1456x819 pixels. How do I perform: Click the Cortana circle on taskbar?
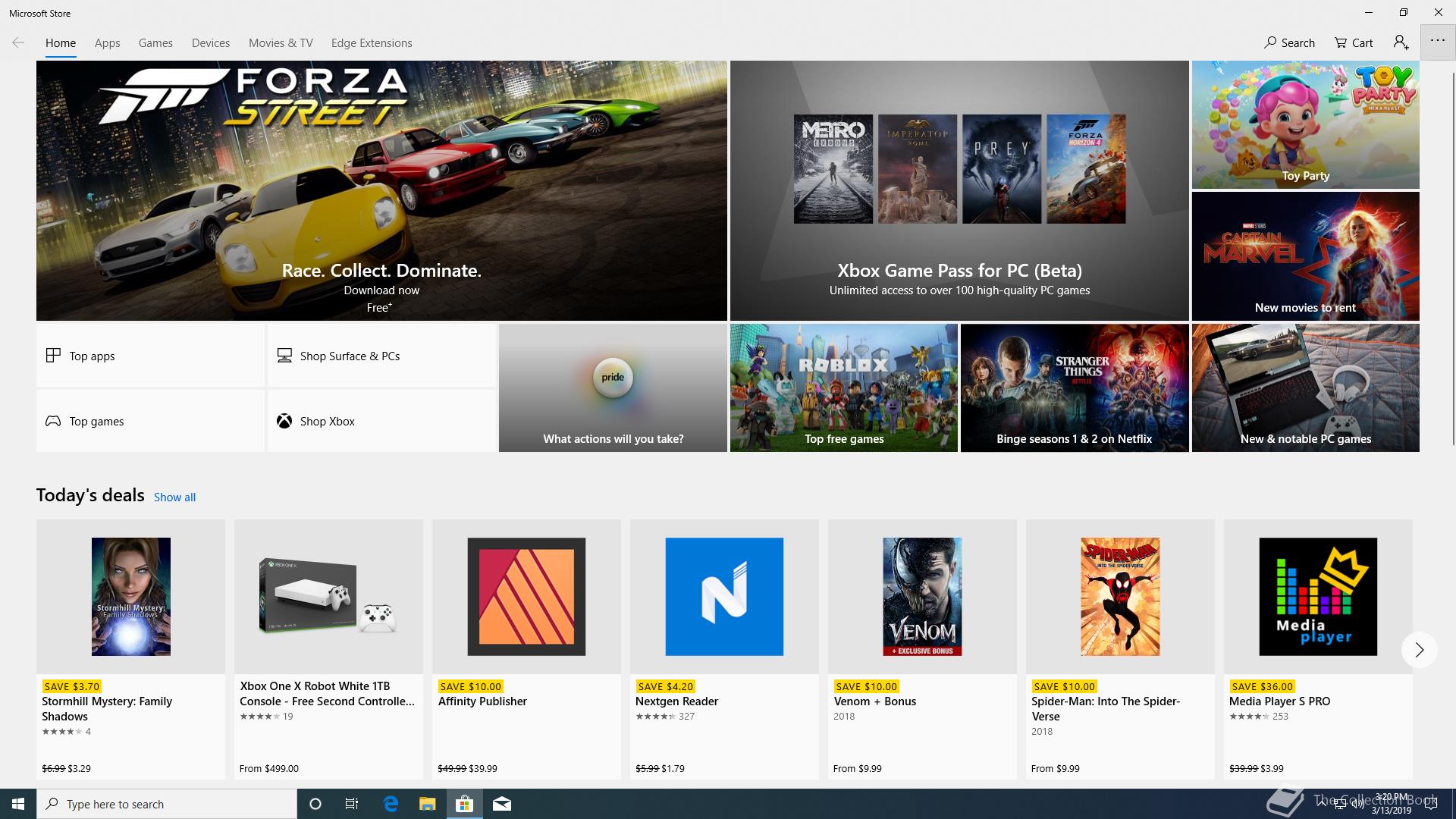pyautogui.click(x=315, y=804)
